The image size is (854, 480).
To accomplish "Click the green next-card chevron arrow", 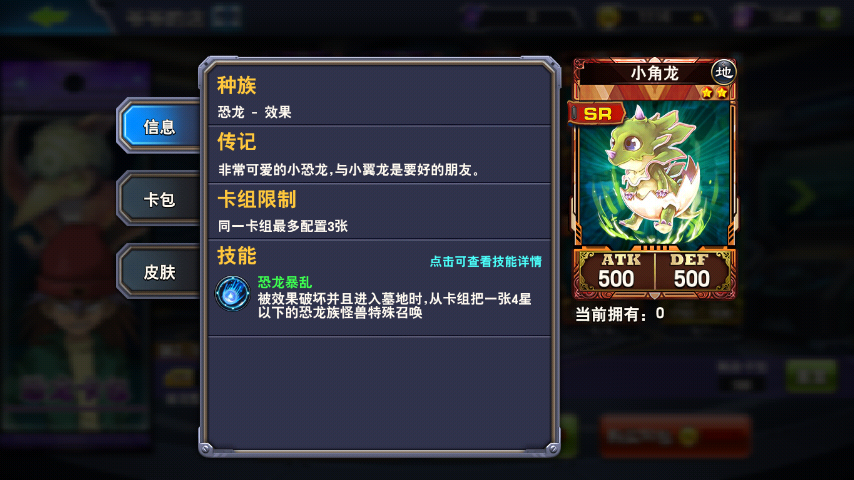I will pos(802,196).
